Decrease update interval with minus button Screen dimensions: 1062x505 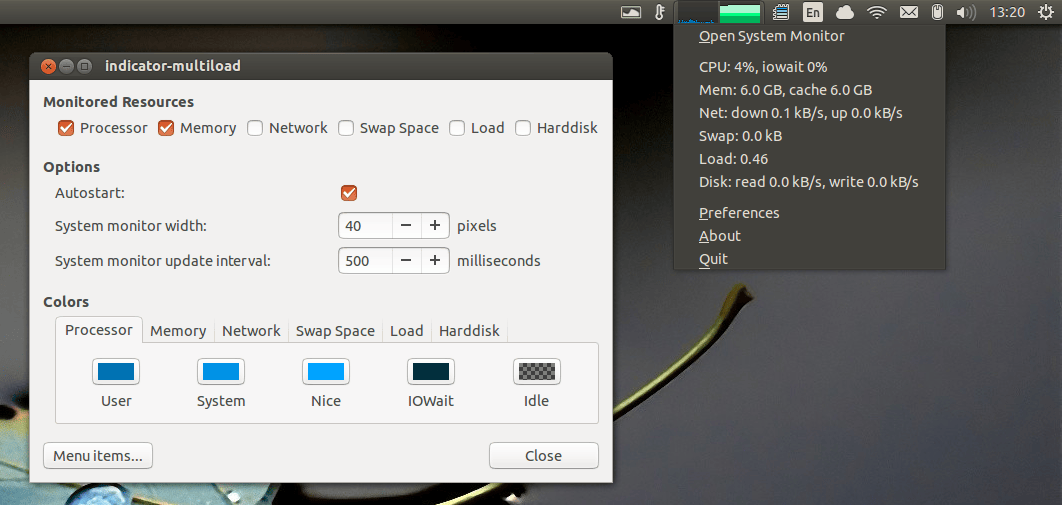(406, 261)
